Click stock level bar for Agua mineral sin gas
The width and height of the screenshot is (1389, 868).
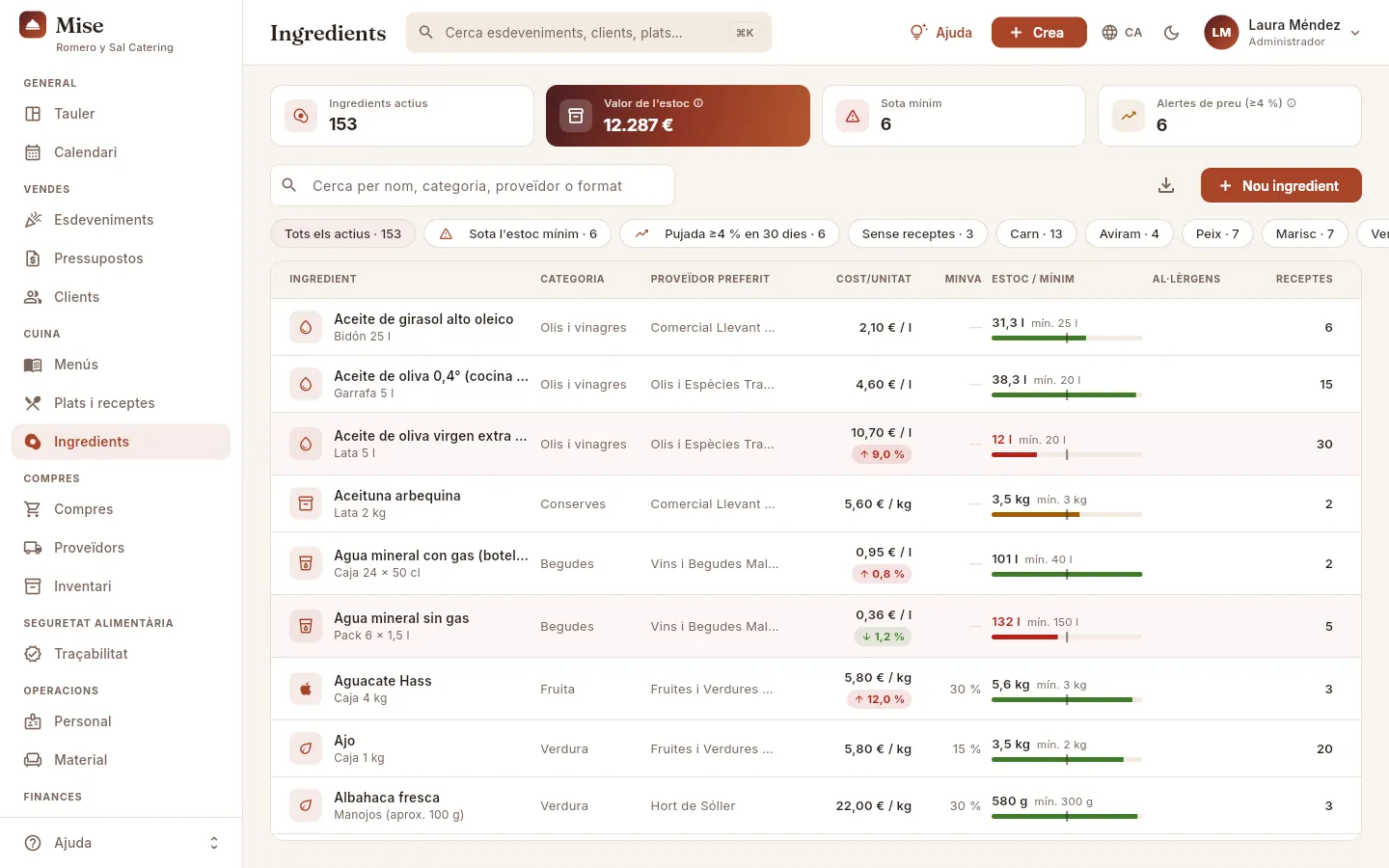tap(1067, 637)
